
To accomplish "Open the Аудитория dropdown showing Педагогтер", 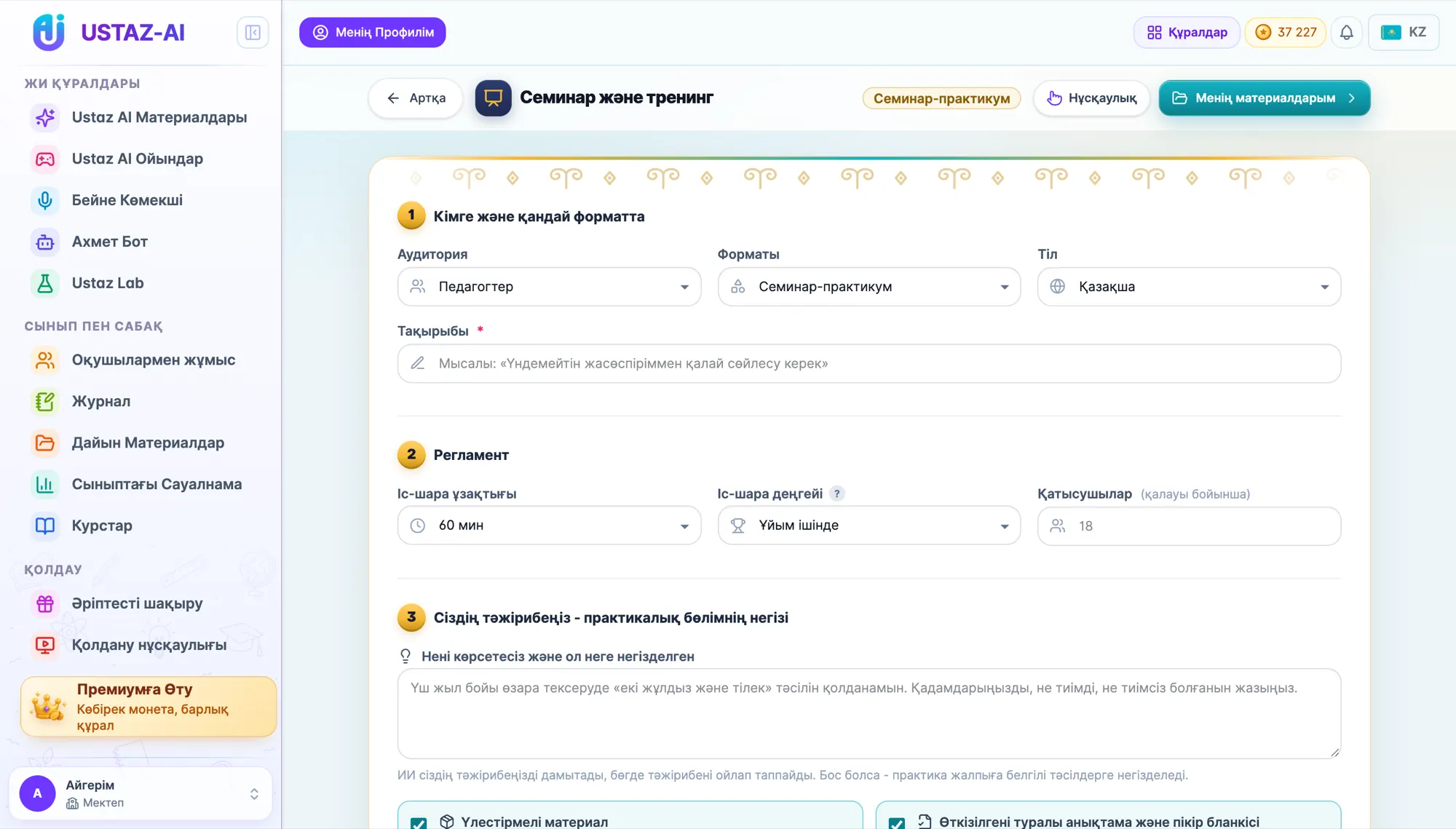I will click(x=549, y=287).
